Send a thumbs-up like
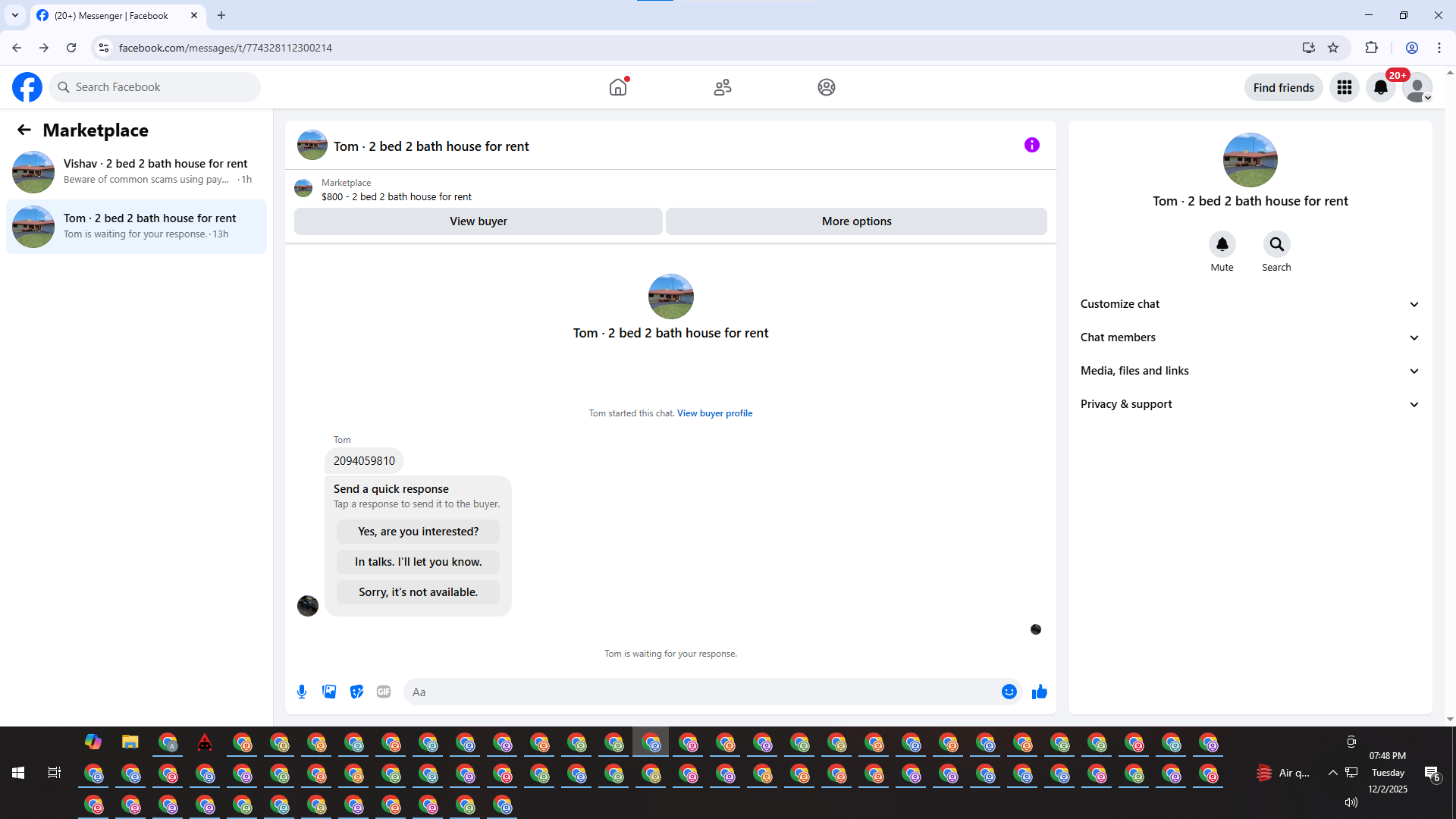Viewport: 1456px width, 819px height. [x=1039, y=692]
